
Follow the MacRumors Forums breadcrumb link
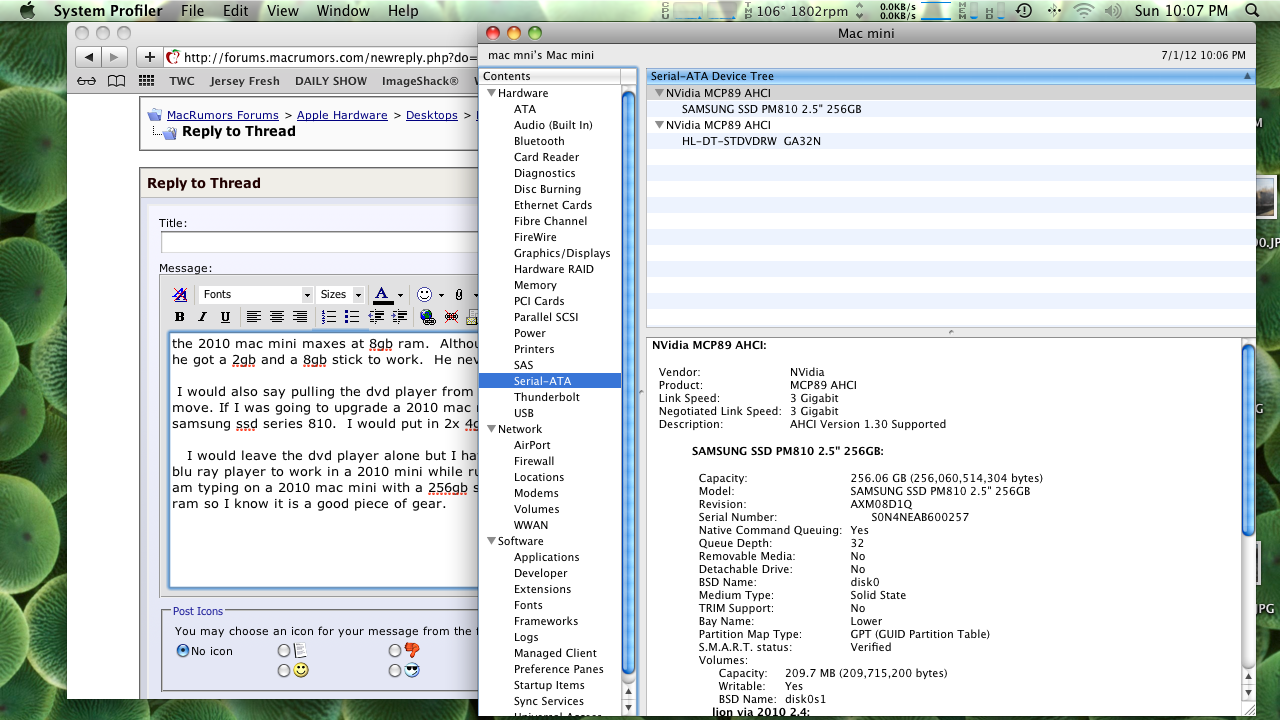click(223, 115)
